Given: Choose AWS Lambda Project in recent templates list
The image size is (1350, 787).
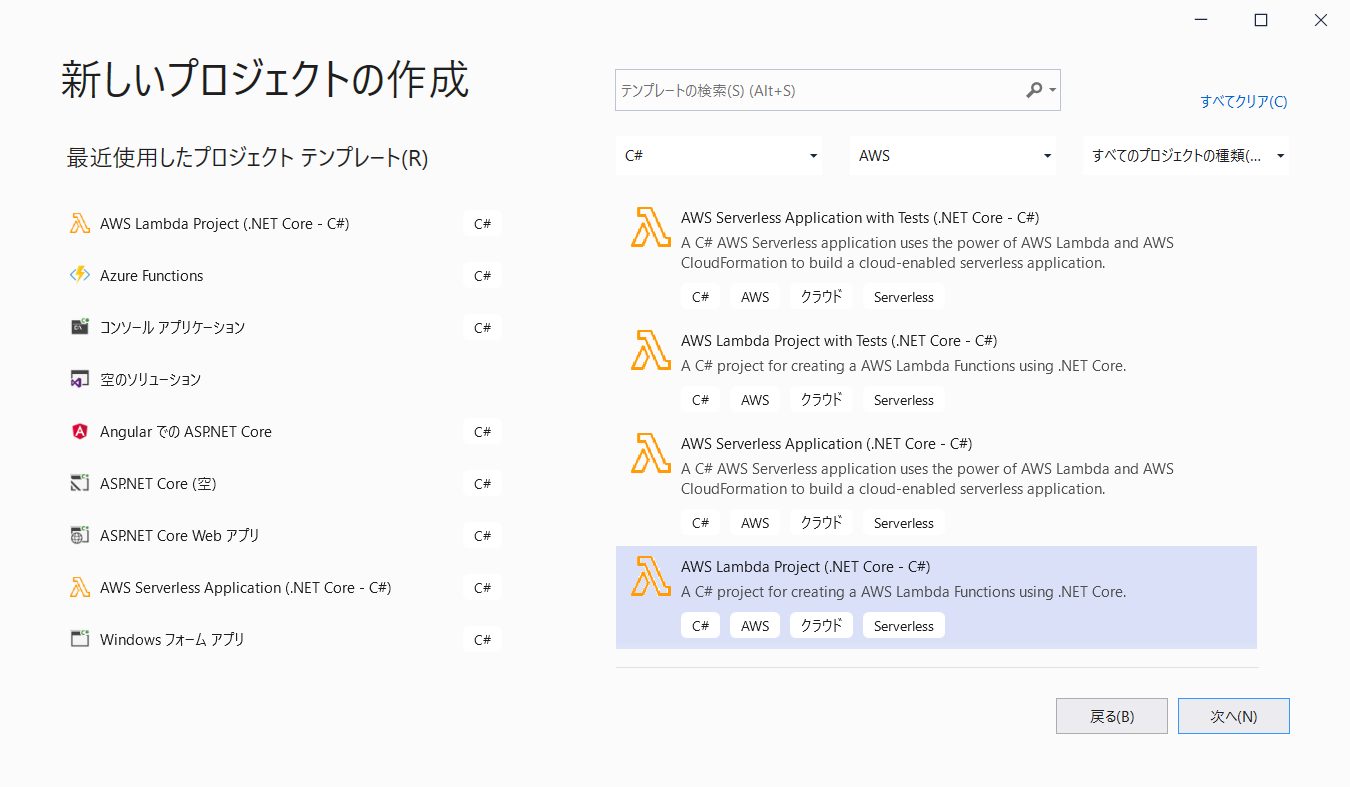Looking at the screenshot, I should click(x=225, y=224).
